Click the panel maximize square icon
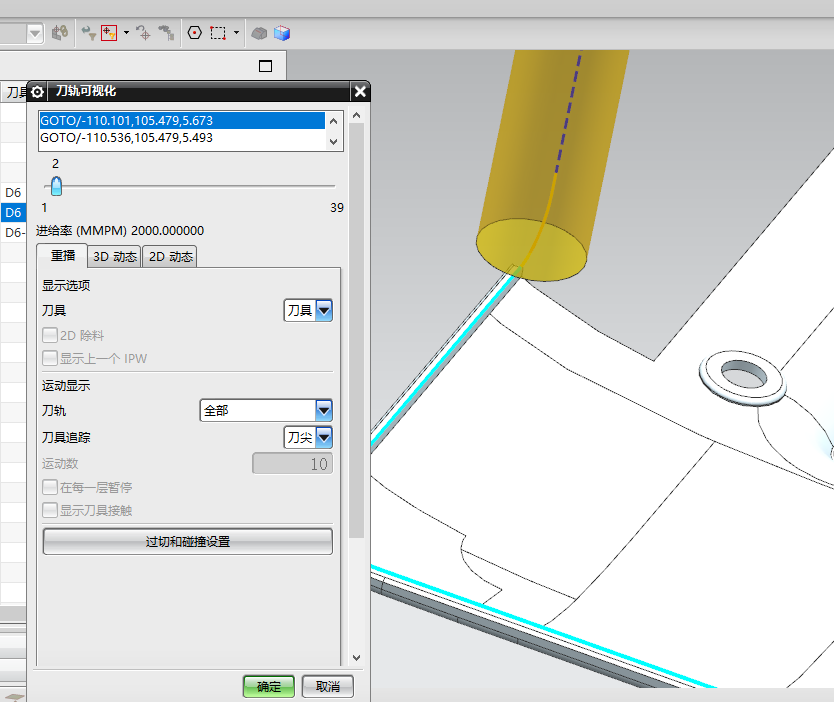The image size is (834, 702). tap(265, 66)
